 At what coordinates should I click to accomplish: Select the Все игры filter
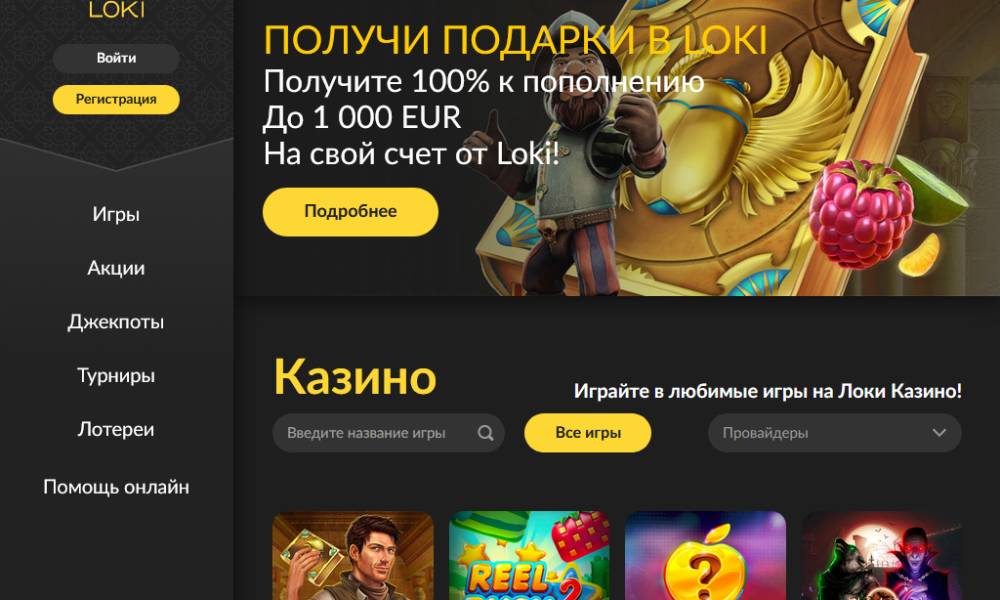(x=587, y=433)
